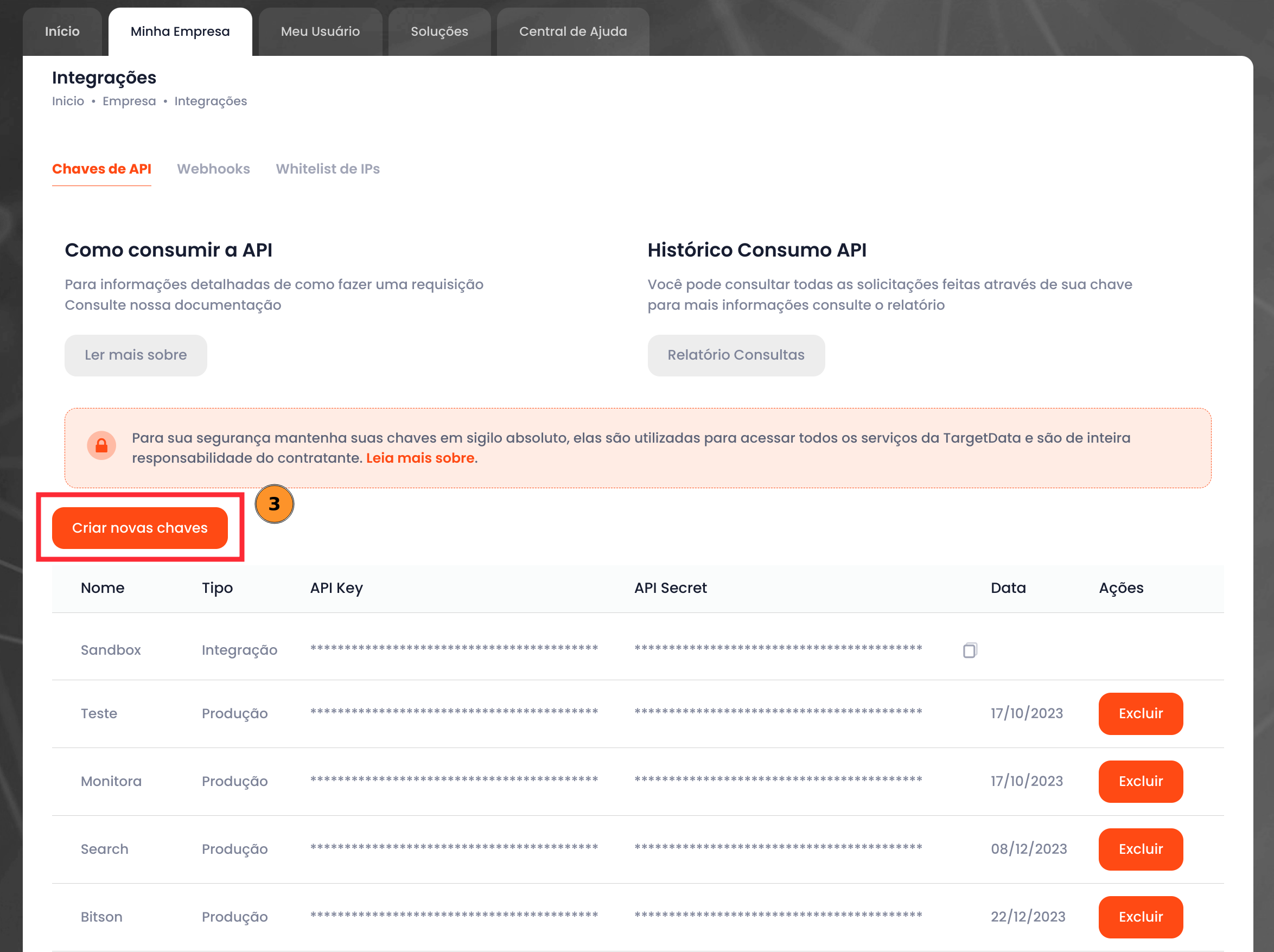Viewport: 1274px width, 952px height.
Task: Click Excluir on the Bitson row
Action: tap(1141, 917)
